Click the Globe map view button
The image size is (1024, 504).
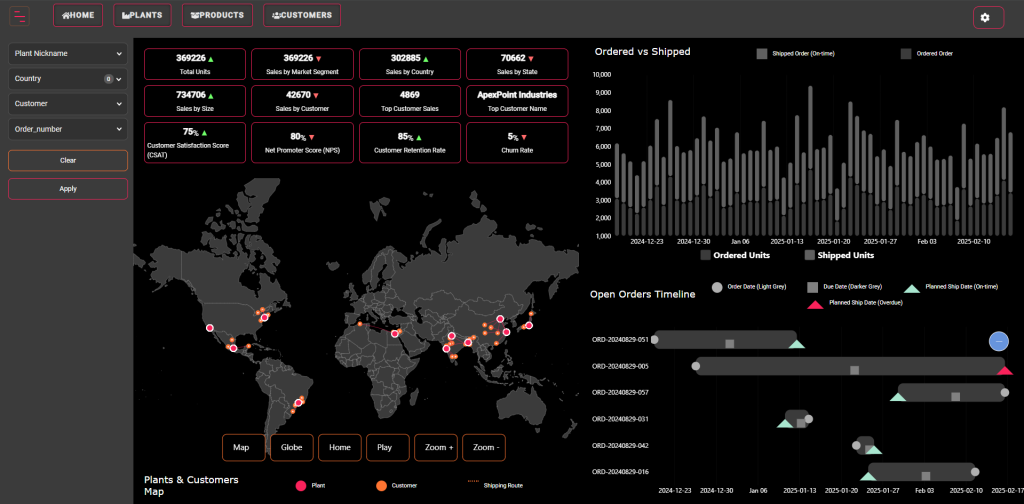point(291,448)
